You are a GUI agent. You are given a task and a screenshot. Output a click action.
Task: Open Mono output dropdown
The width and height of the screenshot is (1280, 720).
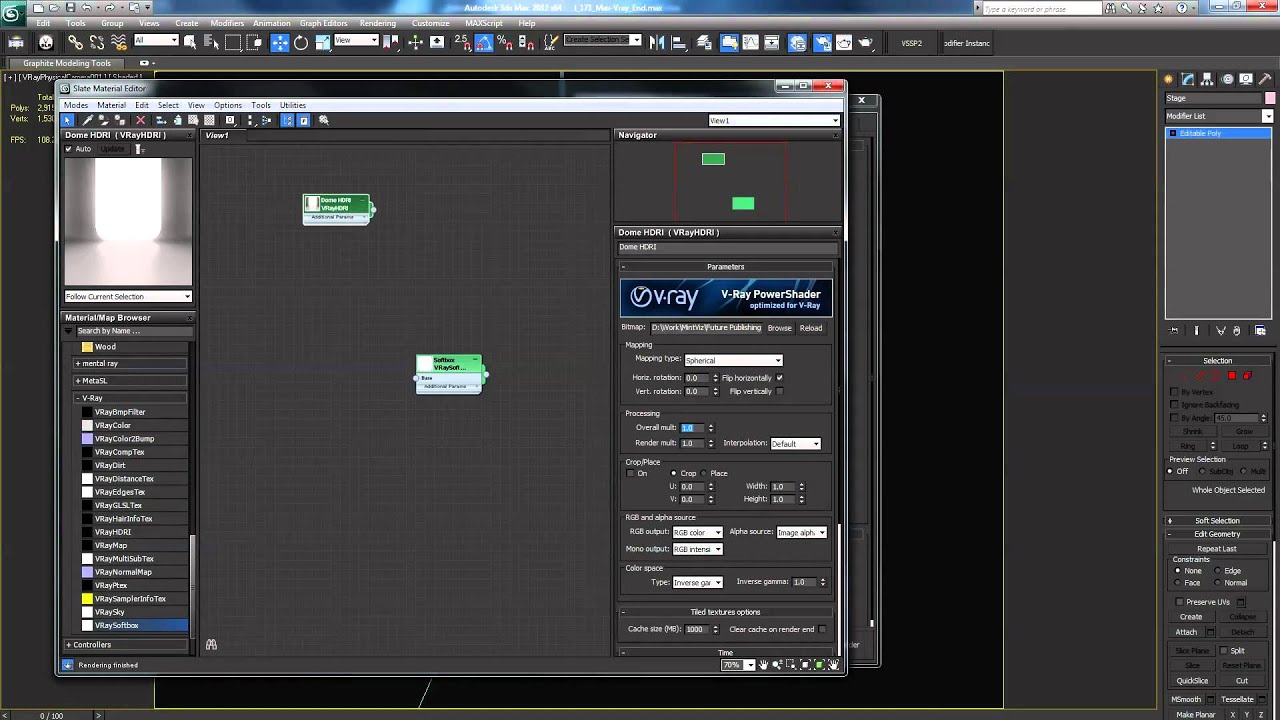tap(697, 549)
